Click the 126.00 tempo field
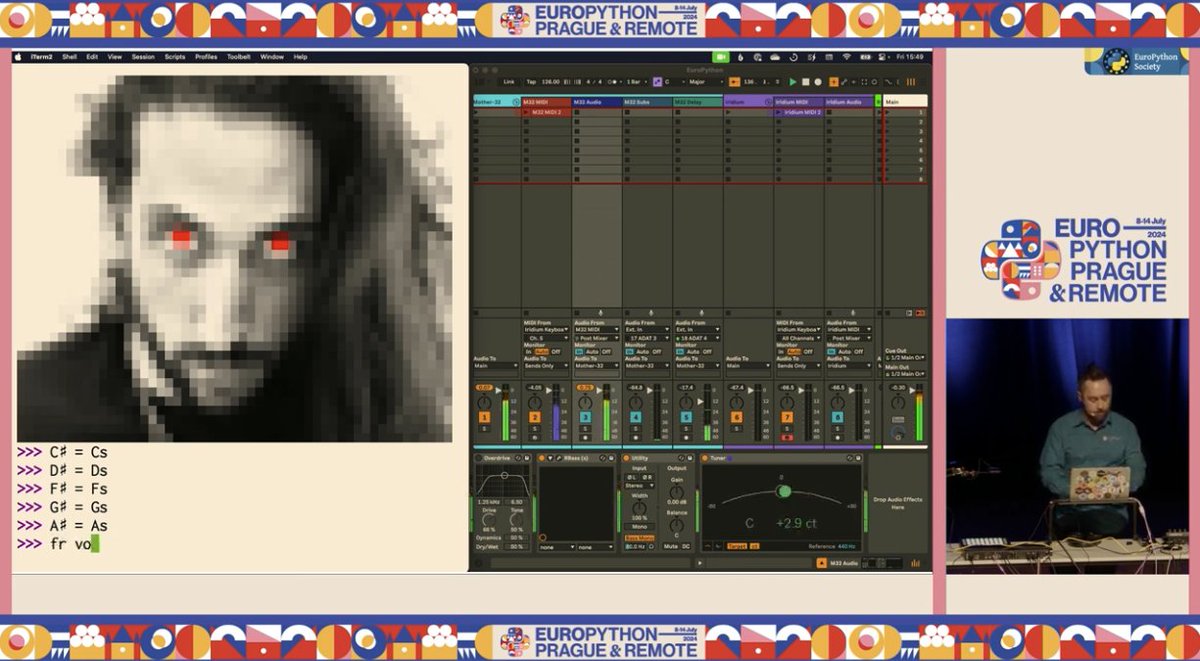Screen dimensions: 1200x661 click(550, 82)
